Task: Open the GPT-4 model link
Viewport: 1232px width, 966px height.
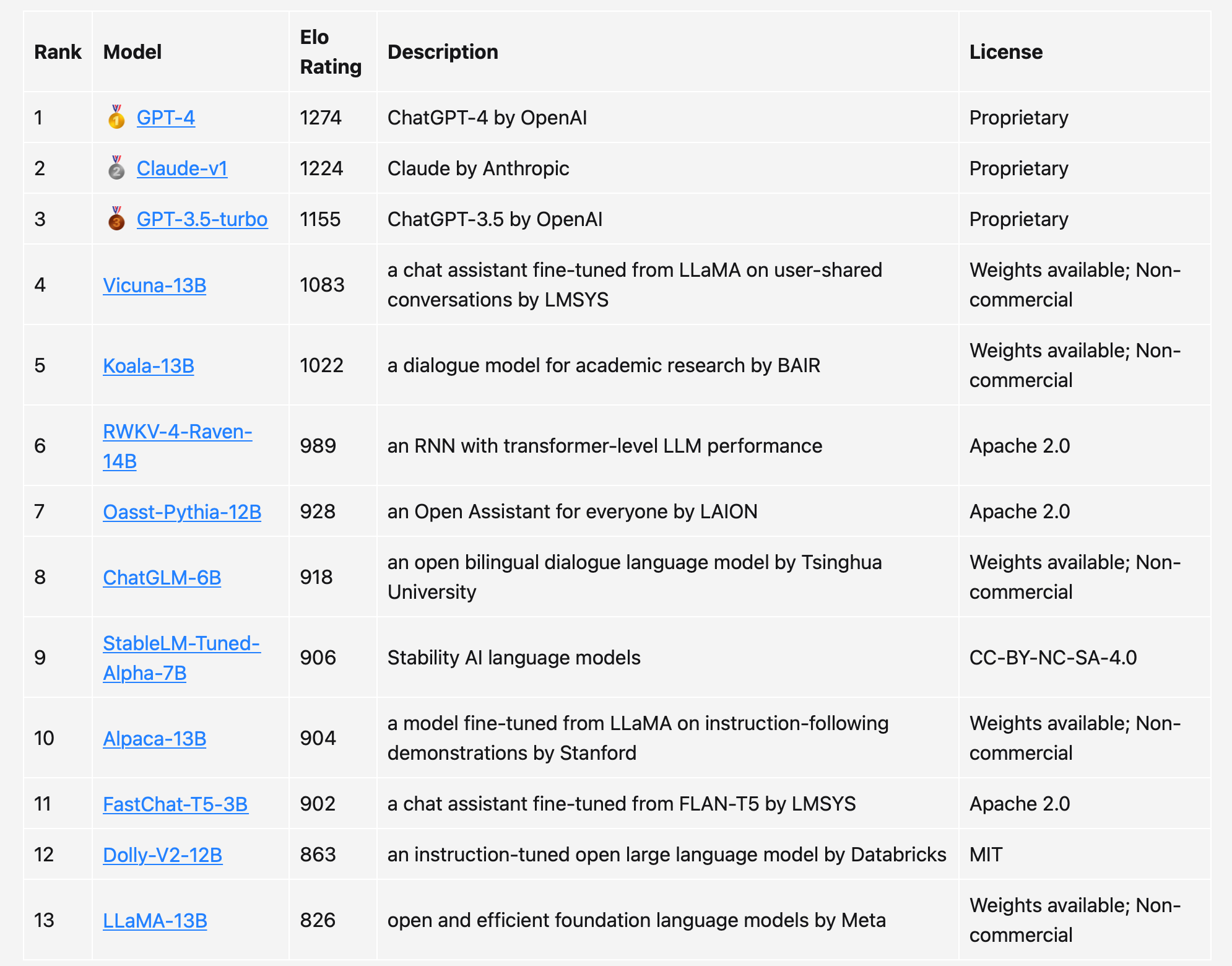Action: coord(165,118)
